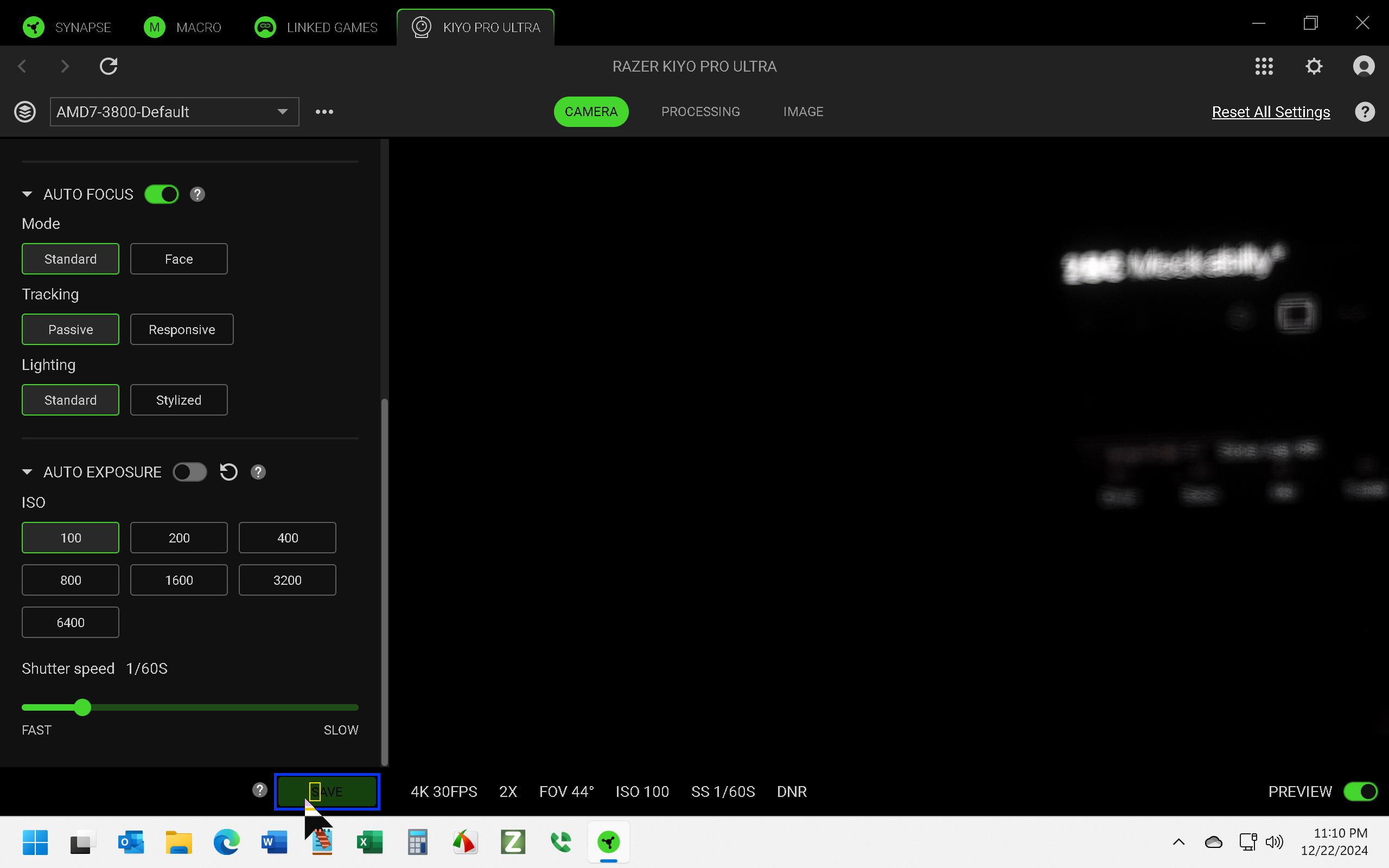Collapse the Auto Focus section

[27, 195]
